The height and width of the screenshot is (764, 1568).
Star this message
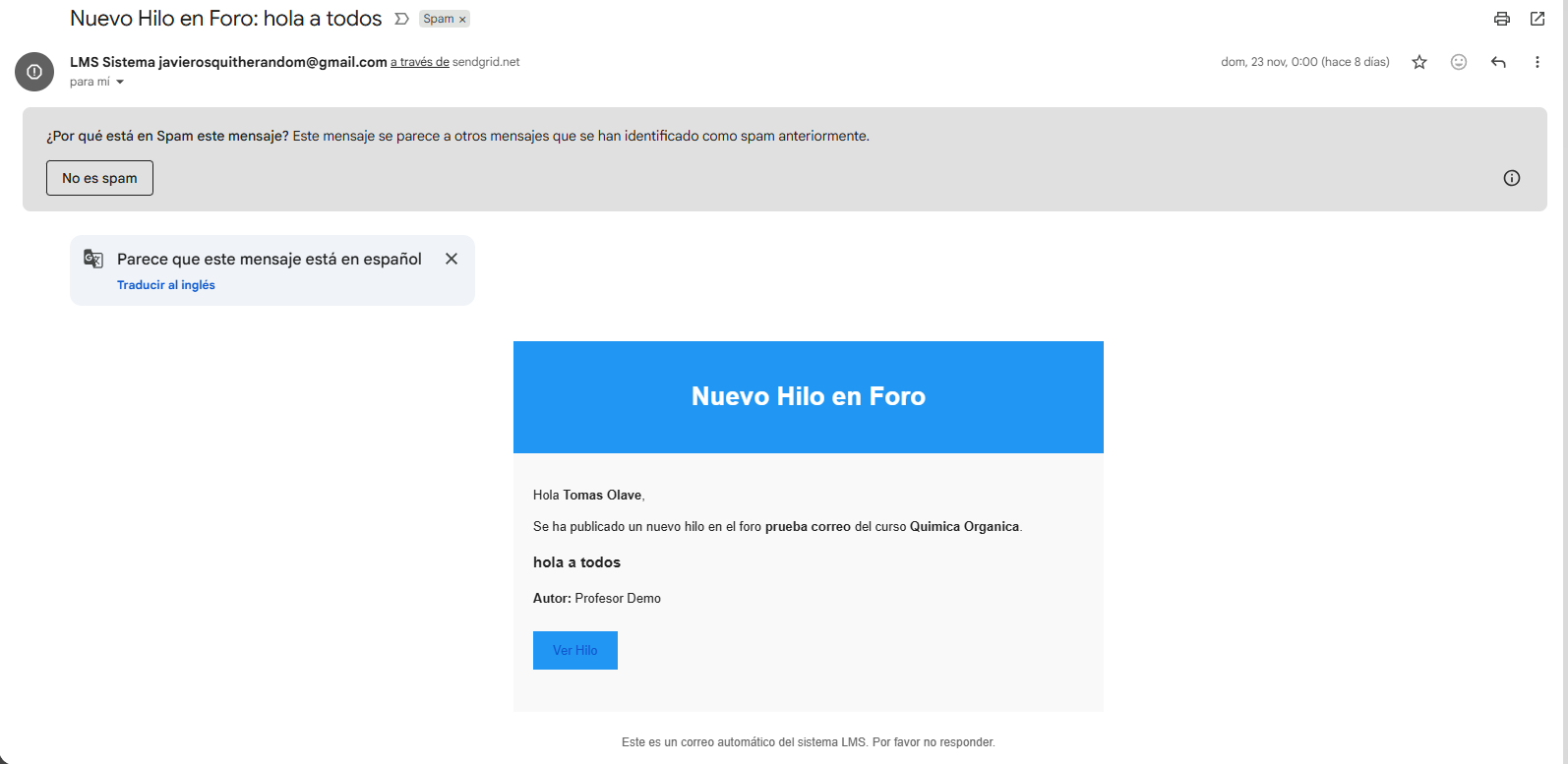point(1419,62)
